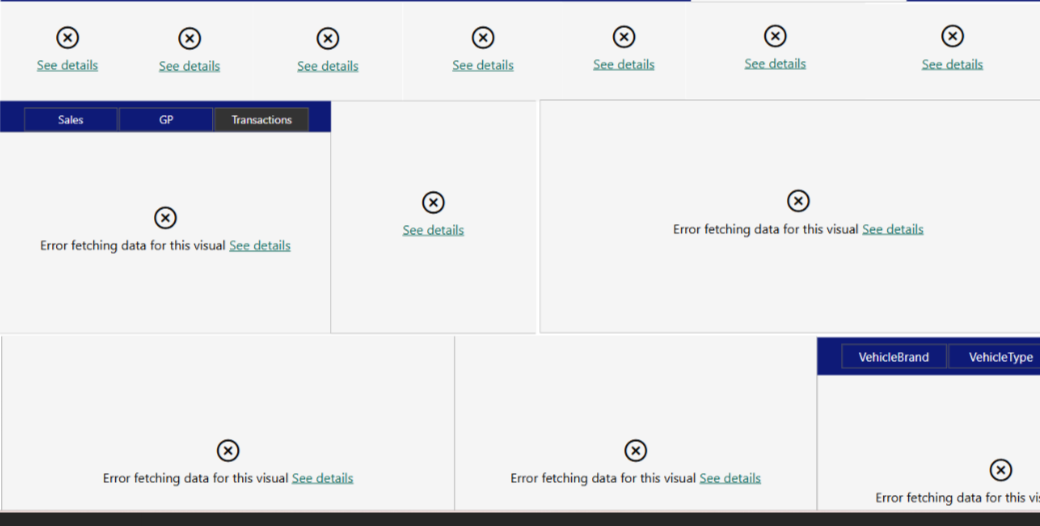Click See details in the third top-row card from left
The height and width of the screenshot is (526, 1040).
[328, 66]
